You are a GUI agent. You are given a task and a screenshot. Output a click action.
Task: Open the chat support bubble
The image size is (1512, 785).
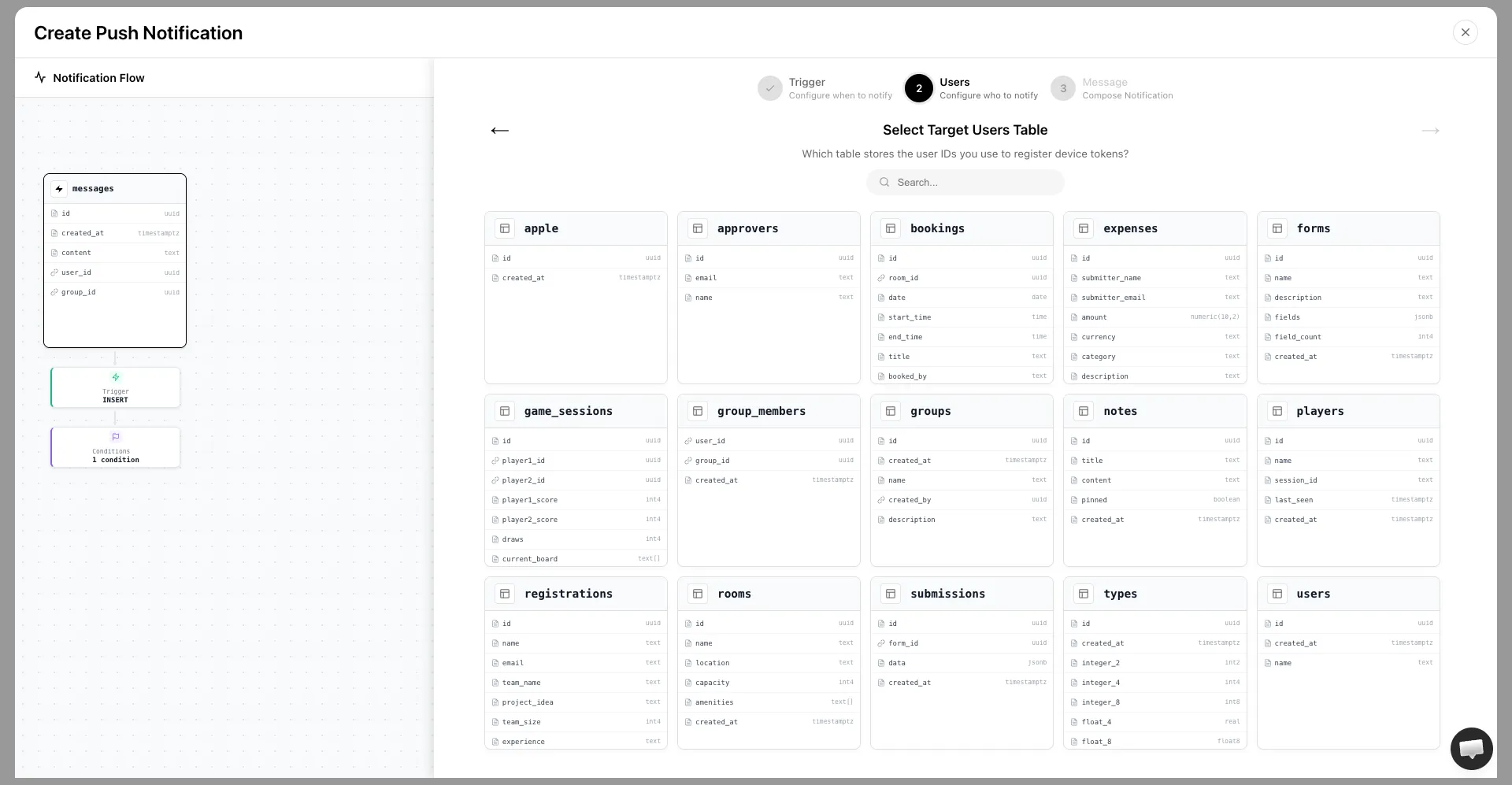(1471, 749)
